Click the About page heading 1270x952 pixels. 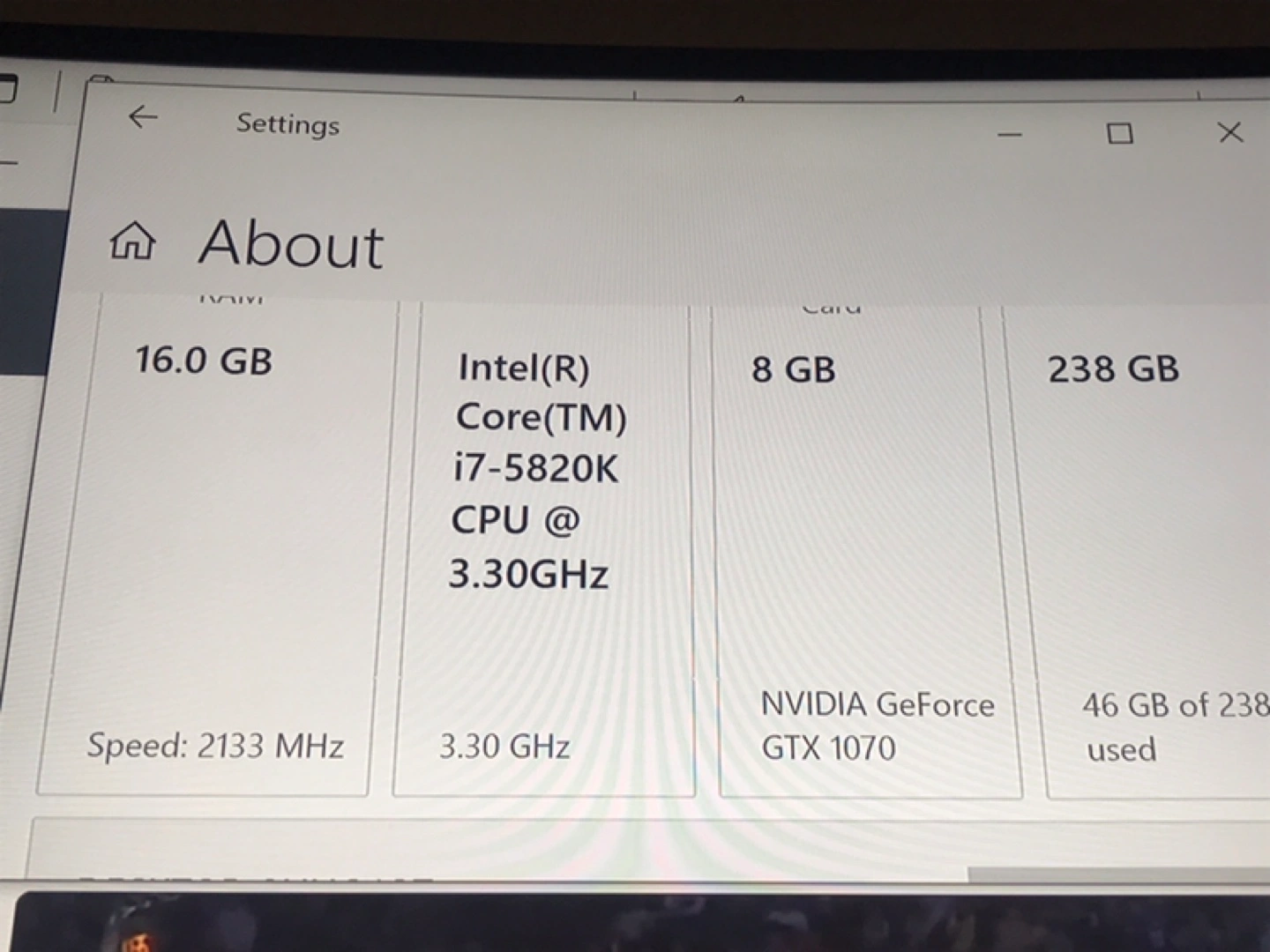291,244
